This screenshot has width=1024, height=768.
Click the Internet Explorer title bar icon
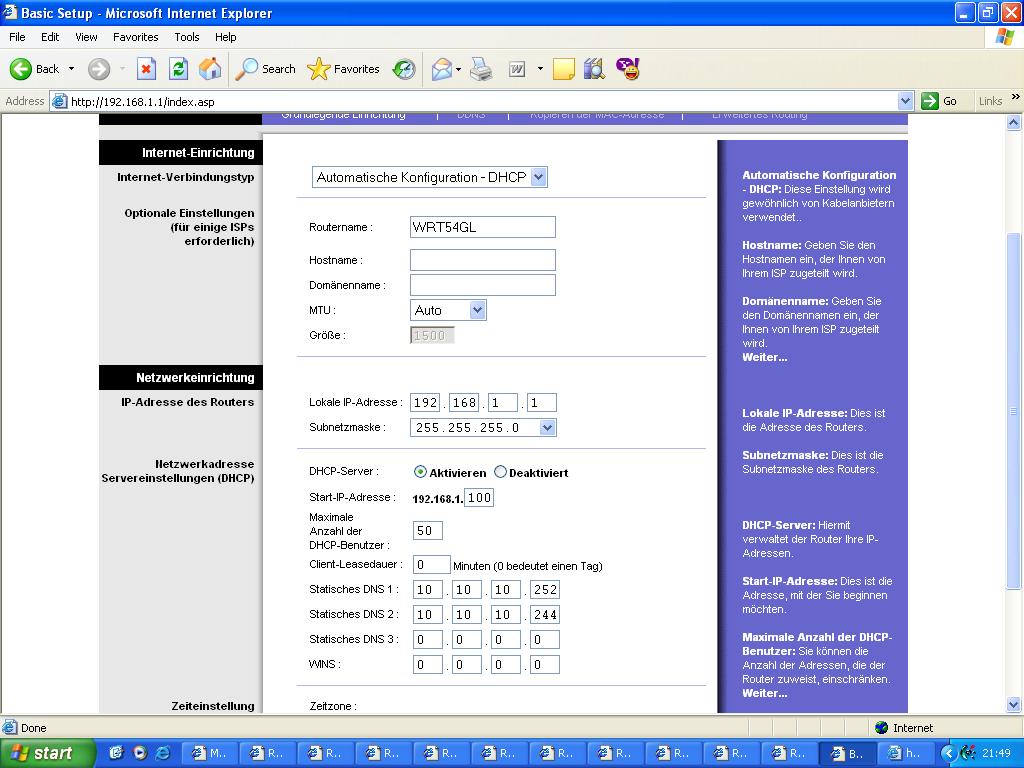point(10,12)
